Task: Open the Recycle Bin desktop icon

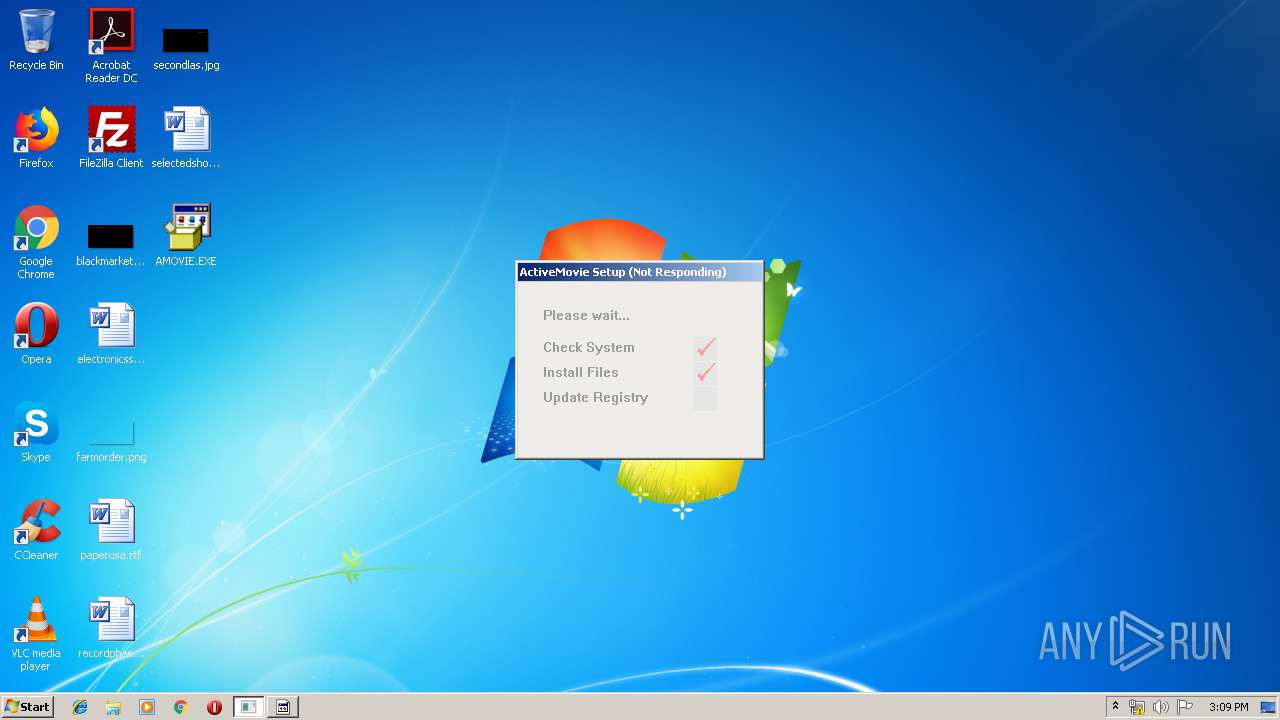Action: [x=36, y=41]
